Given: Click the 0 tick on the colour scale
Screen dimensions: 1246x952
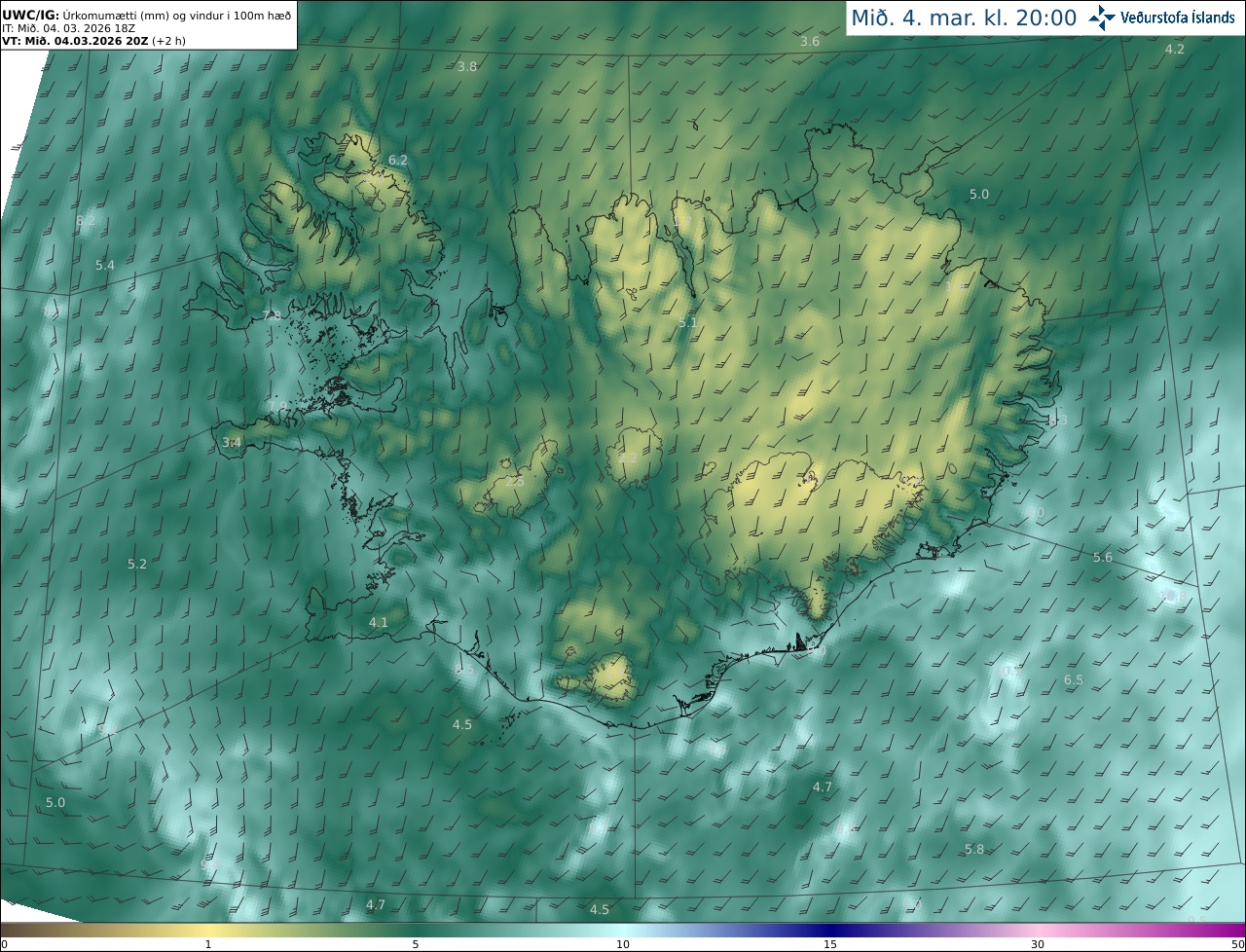Looking at the screenshot, I should tap(4, 944).
